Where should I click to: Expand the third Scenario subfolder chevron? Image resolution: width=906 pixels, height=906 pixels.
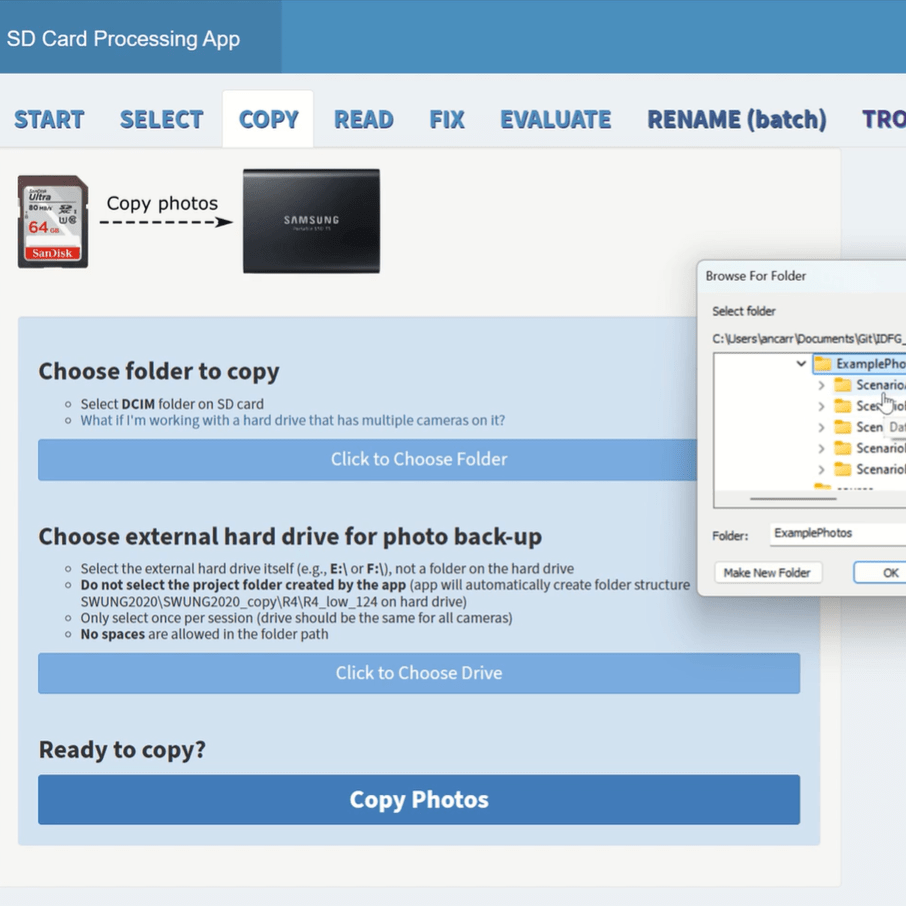click(821, 427)
